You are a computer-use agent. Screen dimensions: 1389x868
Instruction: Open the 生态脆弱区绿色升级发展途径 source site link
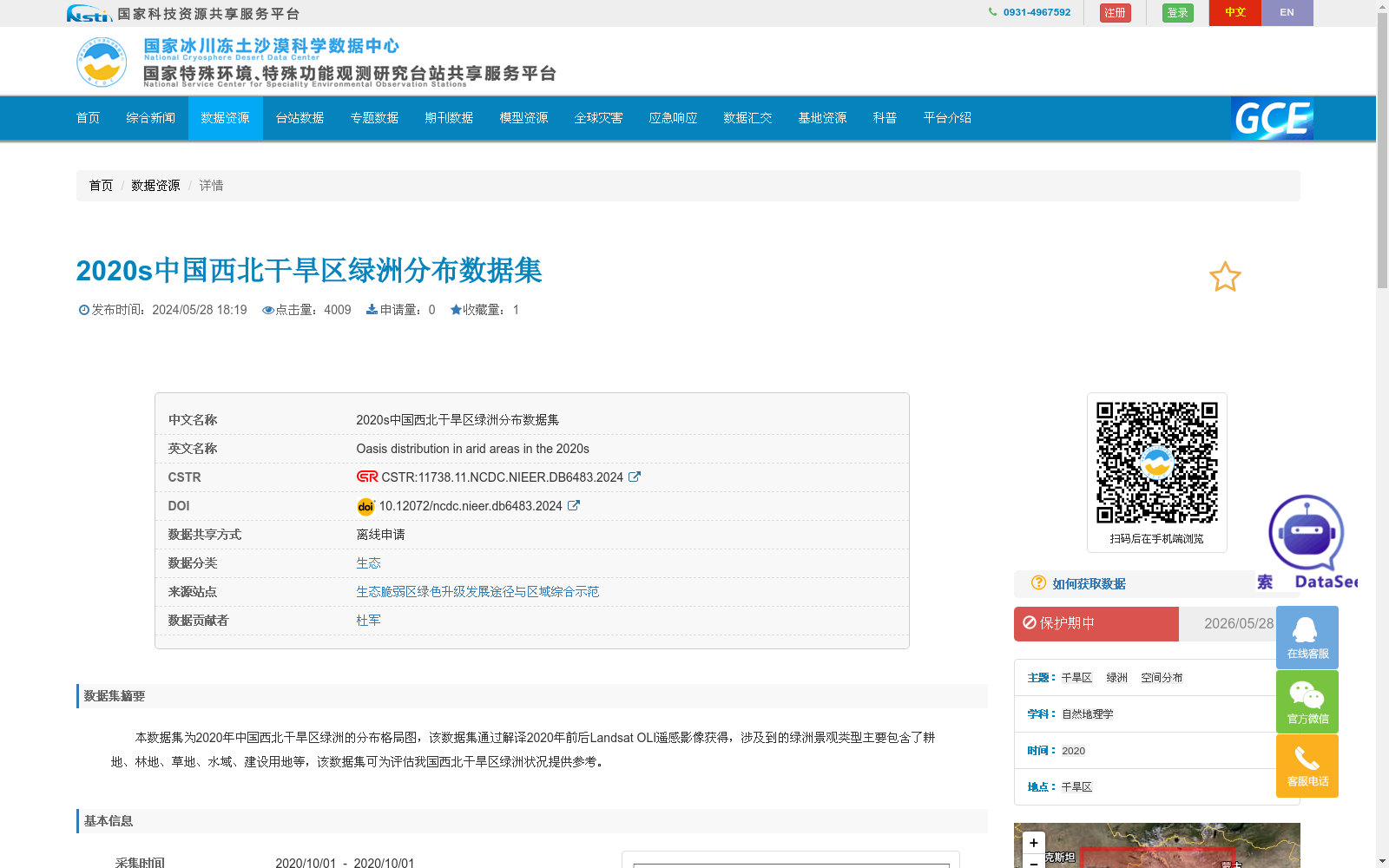pyautogui.click(x=477, y=591)
